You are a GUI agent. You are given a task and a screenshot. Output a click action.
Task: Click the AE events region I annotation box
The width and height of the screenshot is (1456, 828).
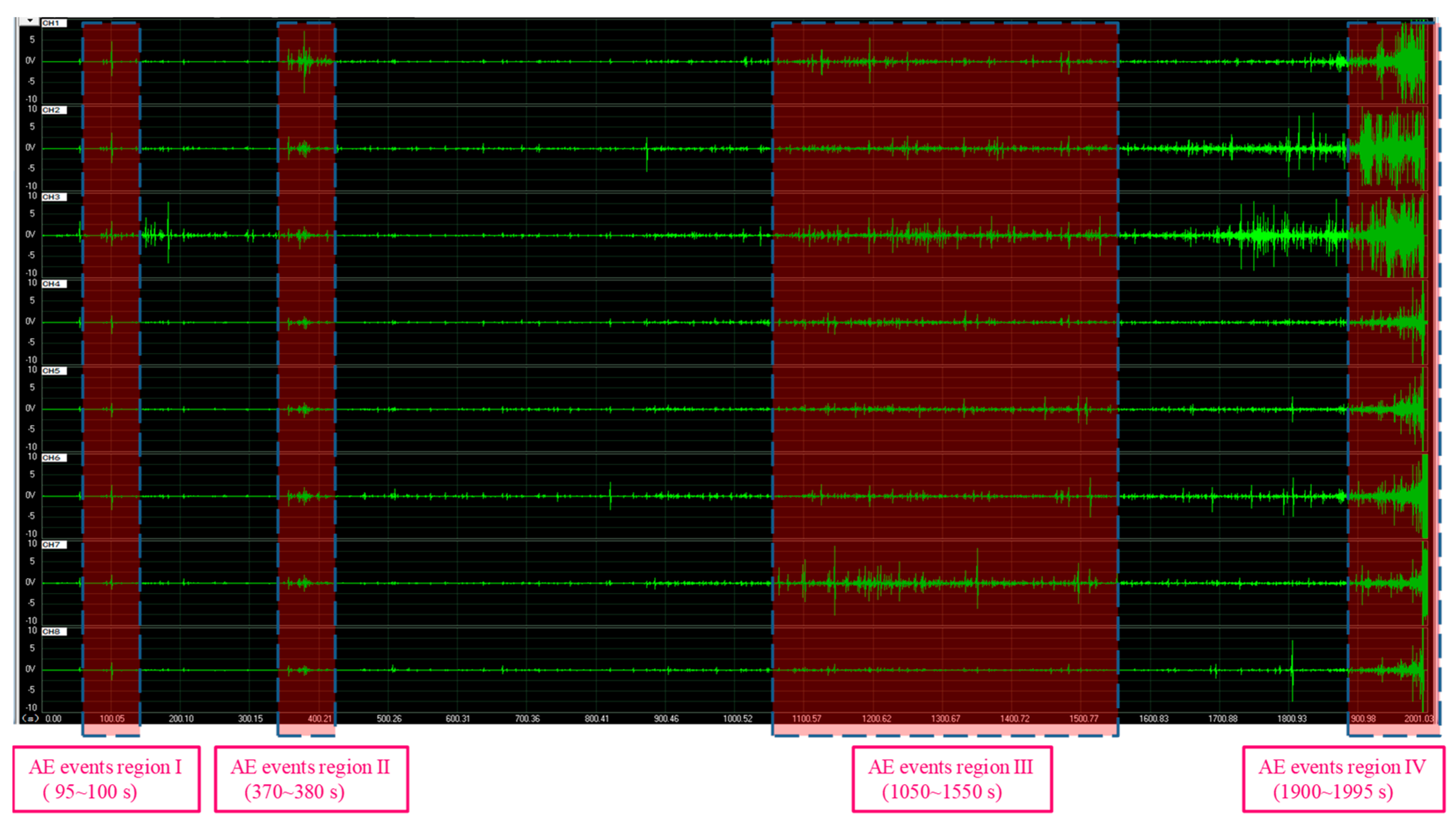point(106,779)
